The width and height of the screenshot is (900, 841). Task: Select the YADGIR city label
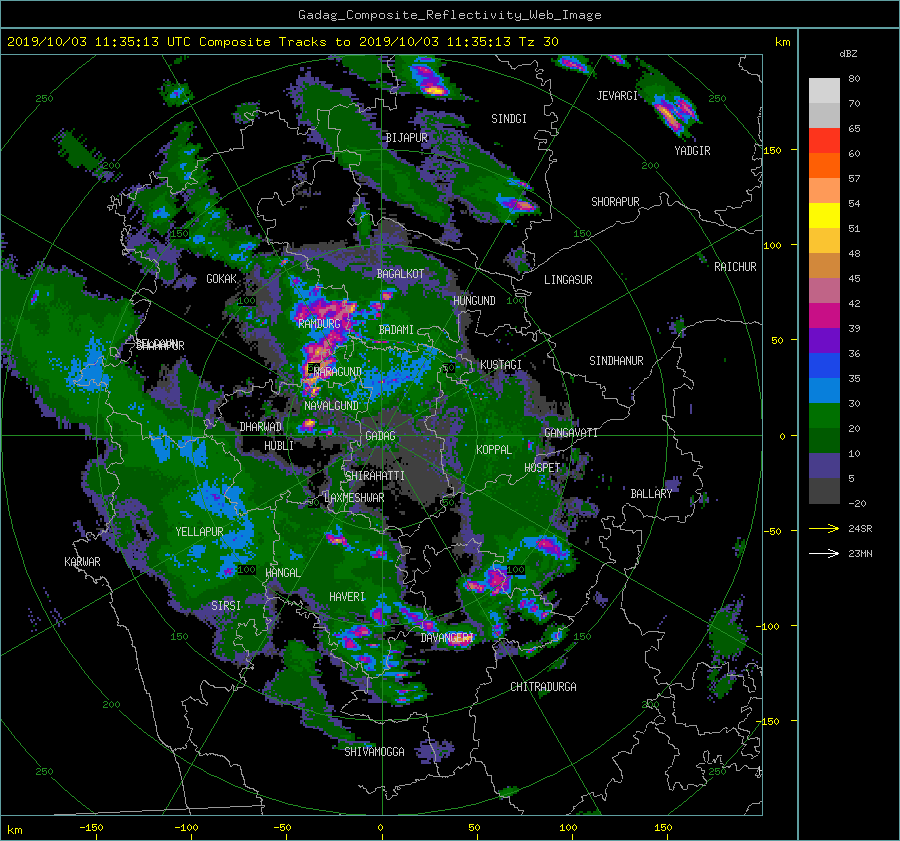[x=692, y=151]
